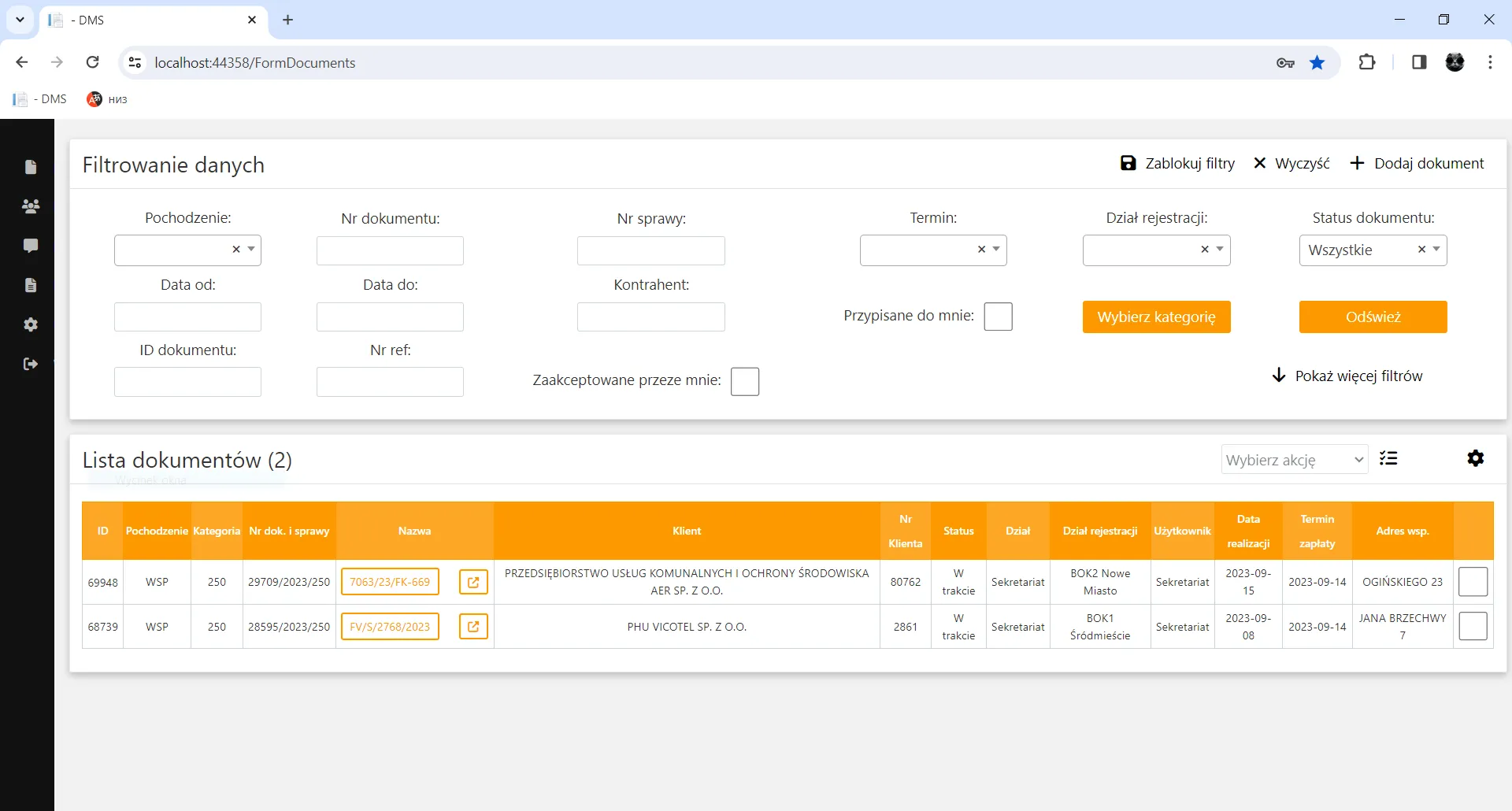Screen dimensions: 1512x811
Task: Click the down arrow by Pokaż więcej filtrów
Action: tap(1279, 376)
